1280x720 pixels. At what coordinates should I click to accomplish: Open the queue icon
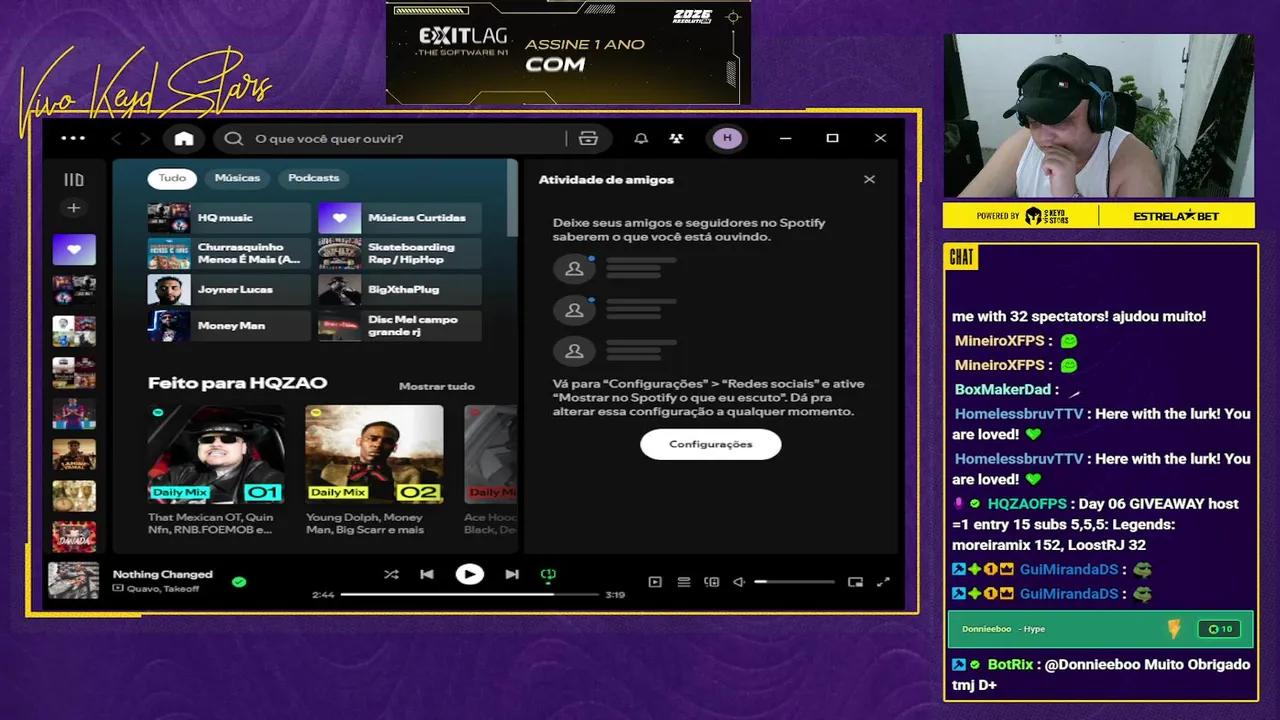[x=684, y=582]
